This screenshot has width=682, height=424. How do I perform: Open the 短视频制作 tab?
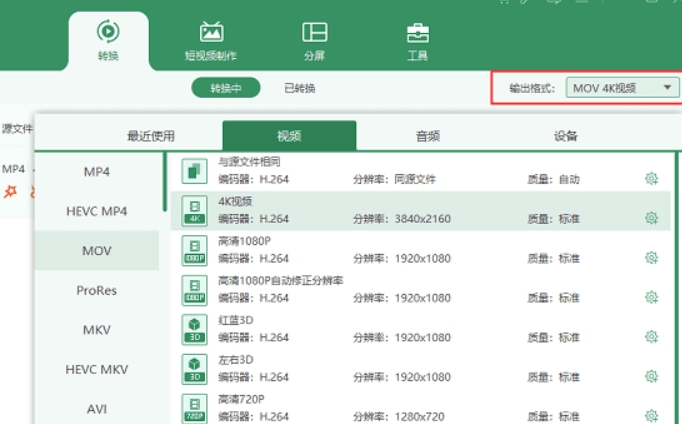(211, 41)
